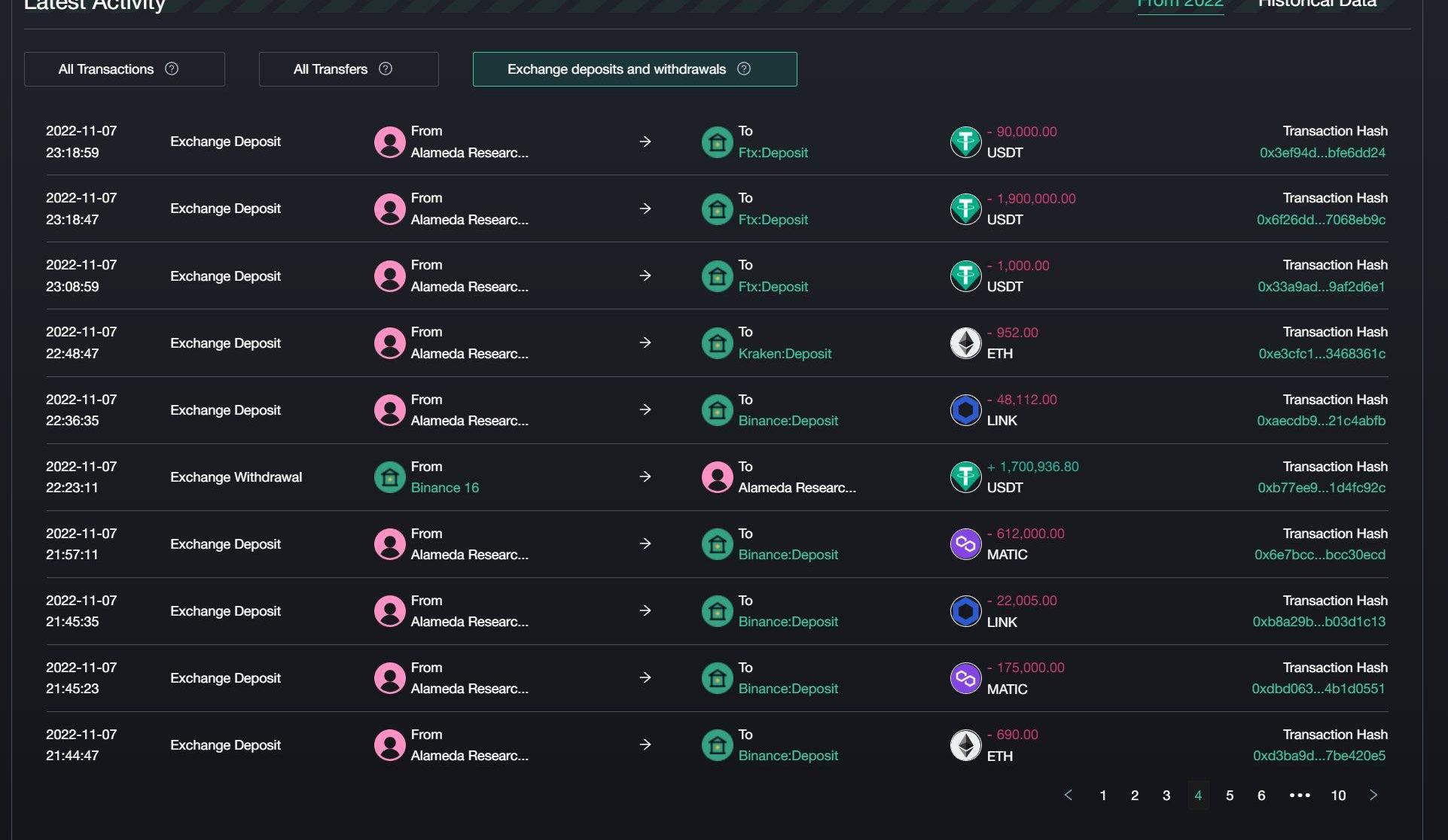The image size is (1448, 840).
Task: Click ETH token icon for 952.00 amount
Action: click(x=965, y=343)
